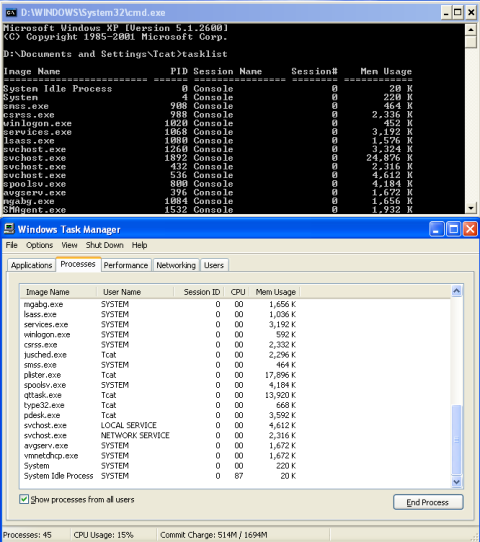This screenshot has height=542, width=480.
Task: Select the plister.exe process row
Action: coord(235,375)
